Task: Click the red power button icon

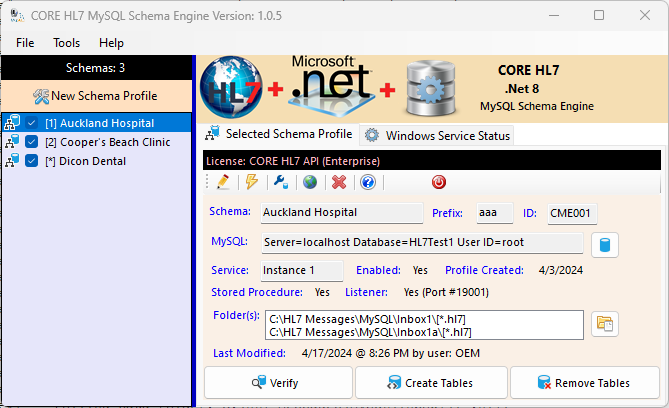Action: pyautogui.click(x=439, y=182)
